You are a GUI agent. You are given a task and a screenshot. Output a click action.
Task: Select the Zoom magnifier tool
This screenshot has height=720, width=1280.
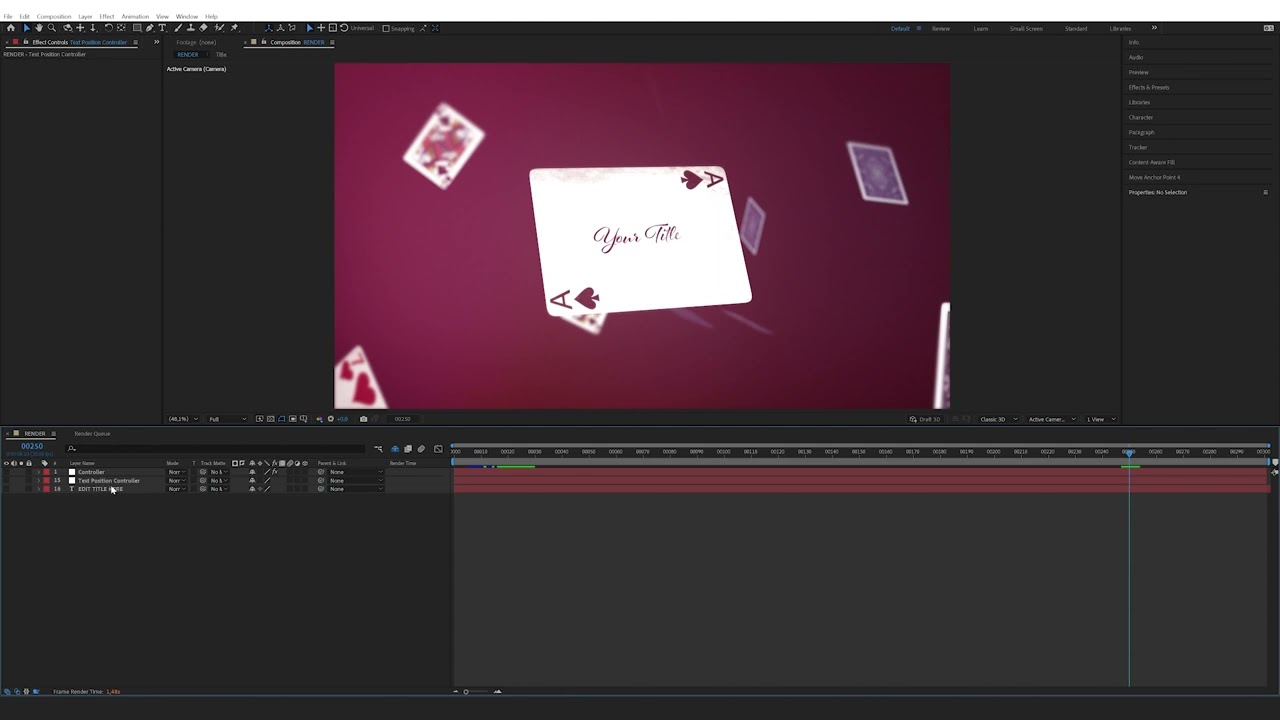coord(52,28)
